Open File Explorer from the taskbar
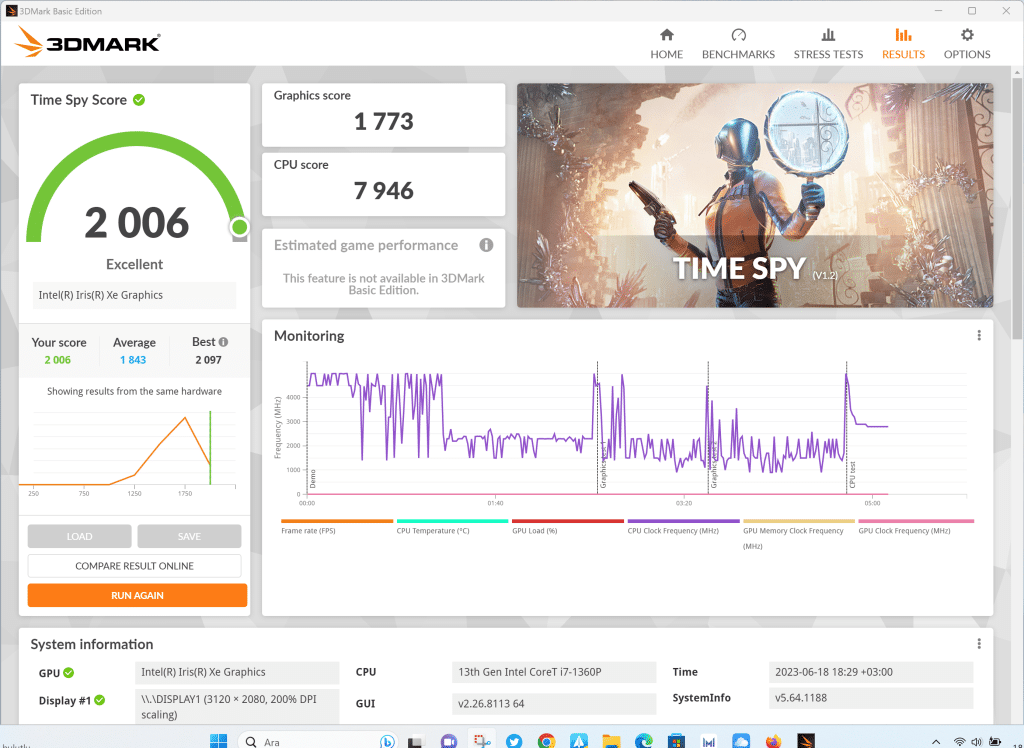This screenshot has width=1024, height=748. click(x=611, y=741)
